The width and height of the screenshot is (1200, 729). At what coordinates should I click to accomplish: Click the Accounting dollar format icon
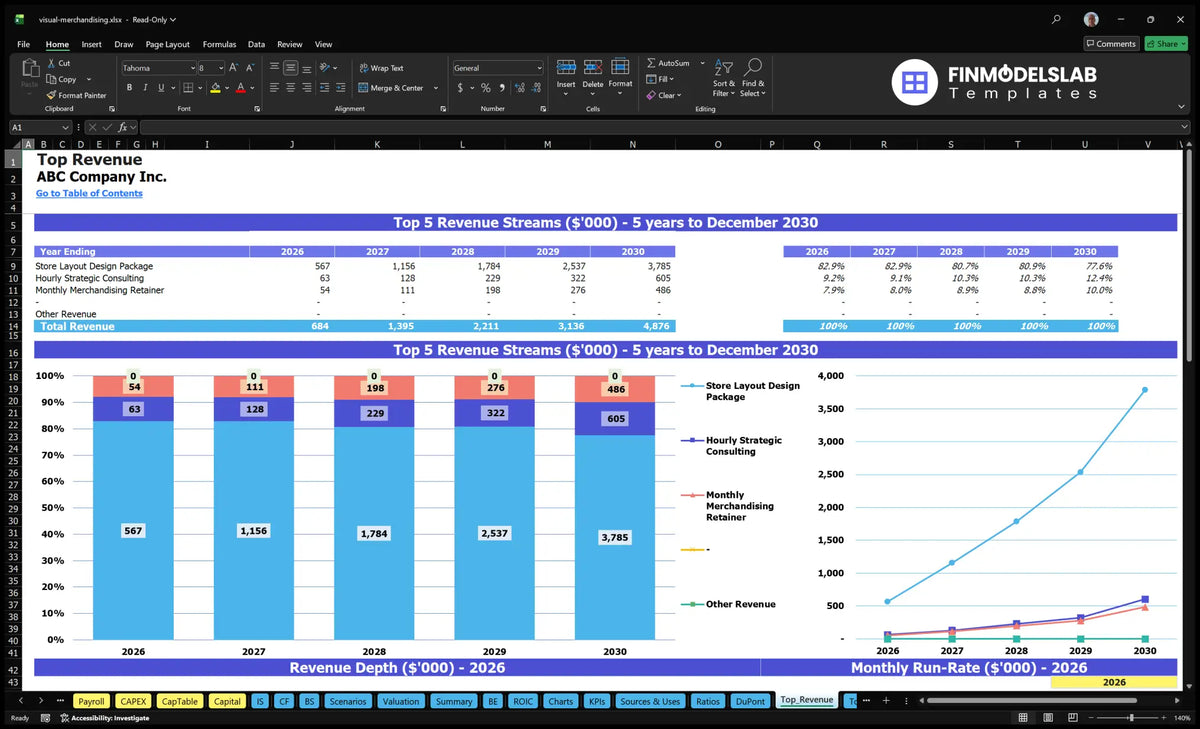pos(460,88)
